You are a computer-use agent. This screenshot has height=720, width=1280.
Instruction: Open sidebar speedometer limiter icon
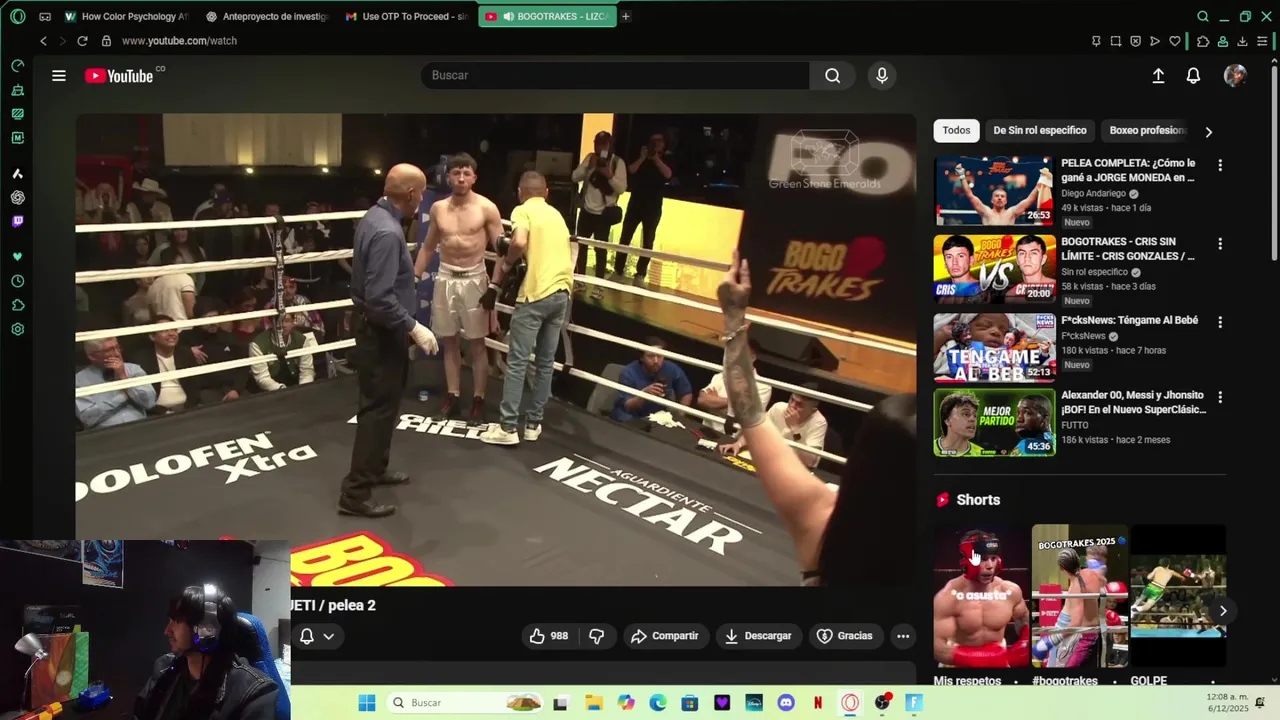tap(17, 66)
